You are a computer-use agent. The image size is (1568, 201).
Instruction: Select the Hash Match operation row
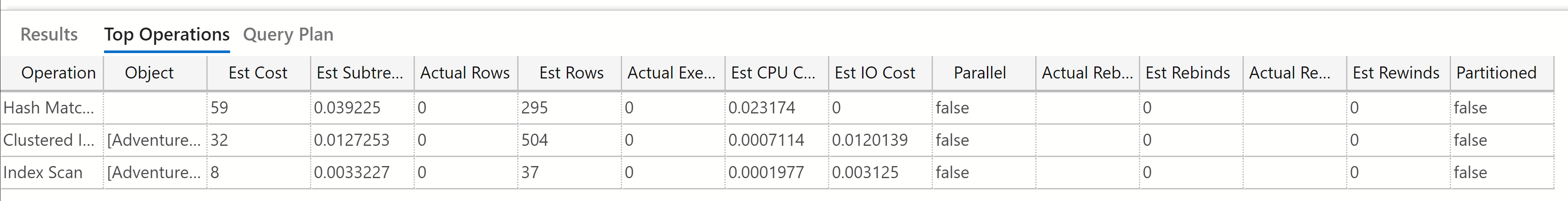point(49,108)
